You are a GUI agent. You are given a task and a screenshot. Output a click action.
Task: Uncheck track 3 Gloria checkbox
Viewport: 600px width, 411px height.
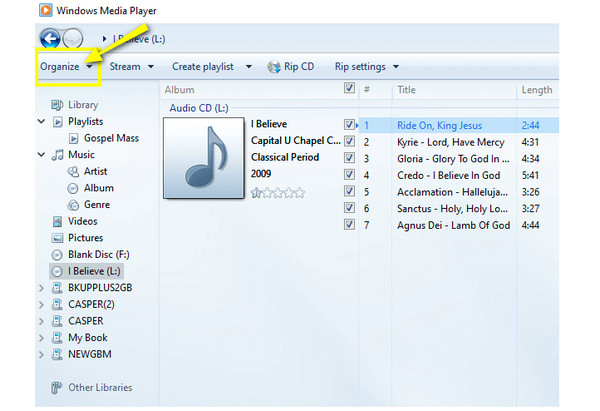(x=349, y=158)
